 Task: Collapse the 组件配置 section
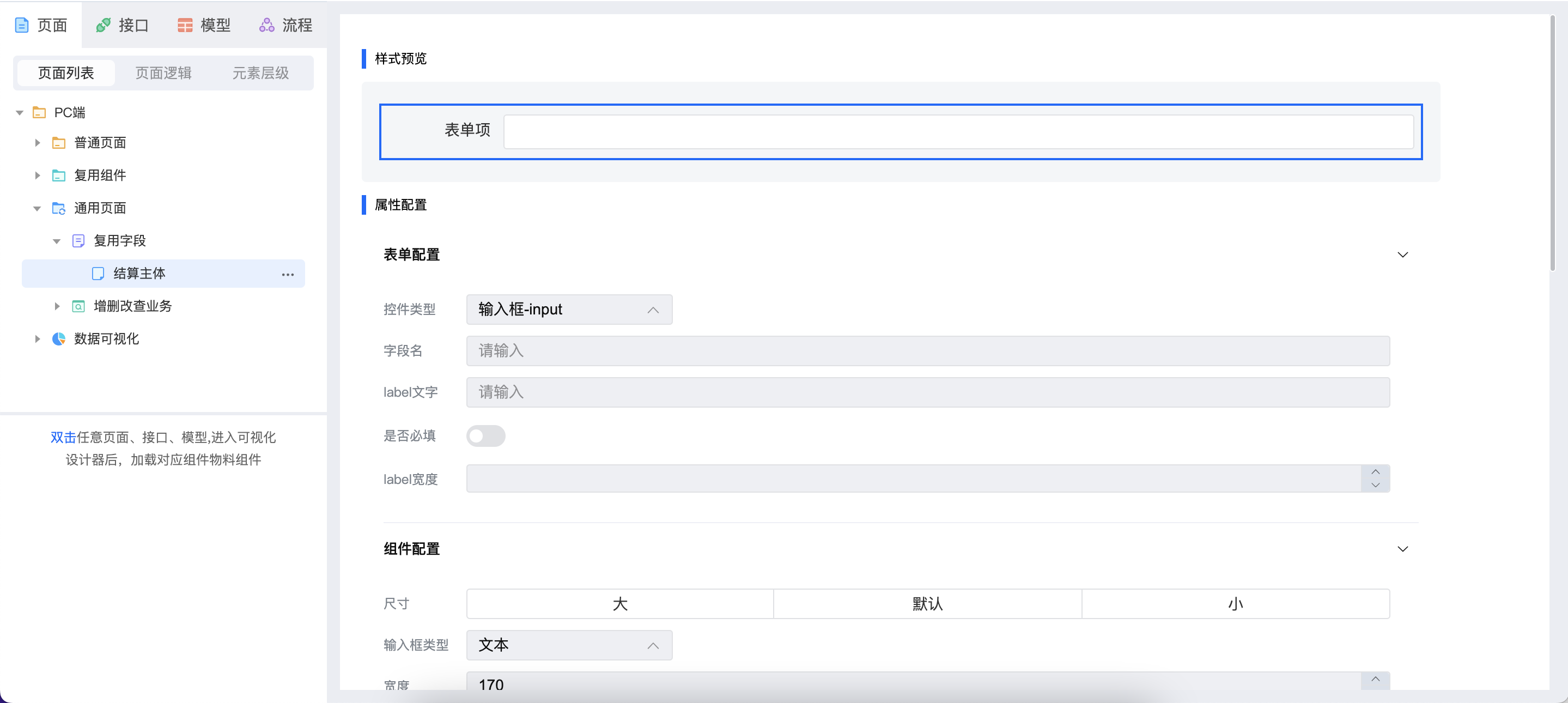pos(1402,549)
